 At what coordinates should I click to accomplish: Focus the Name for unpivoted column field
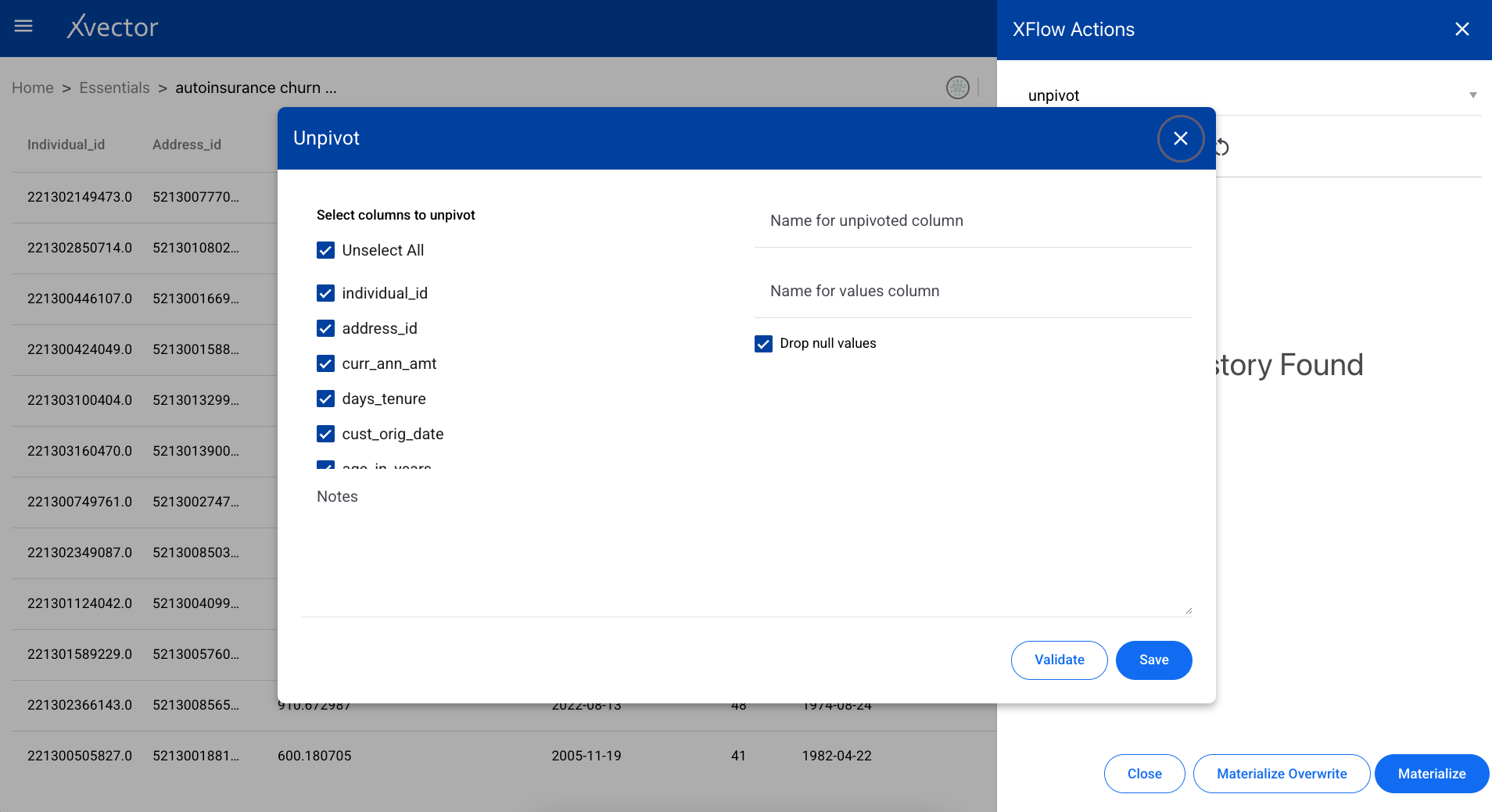pos(973,221)
